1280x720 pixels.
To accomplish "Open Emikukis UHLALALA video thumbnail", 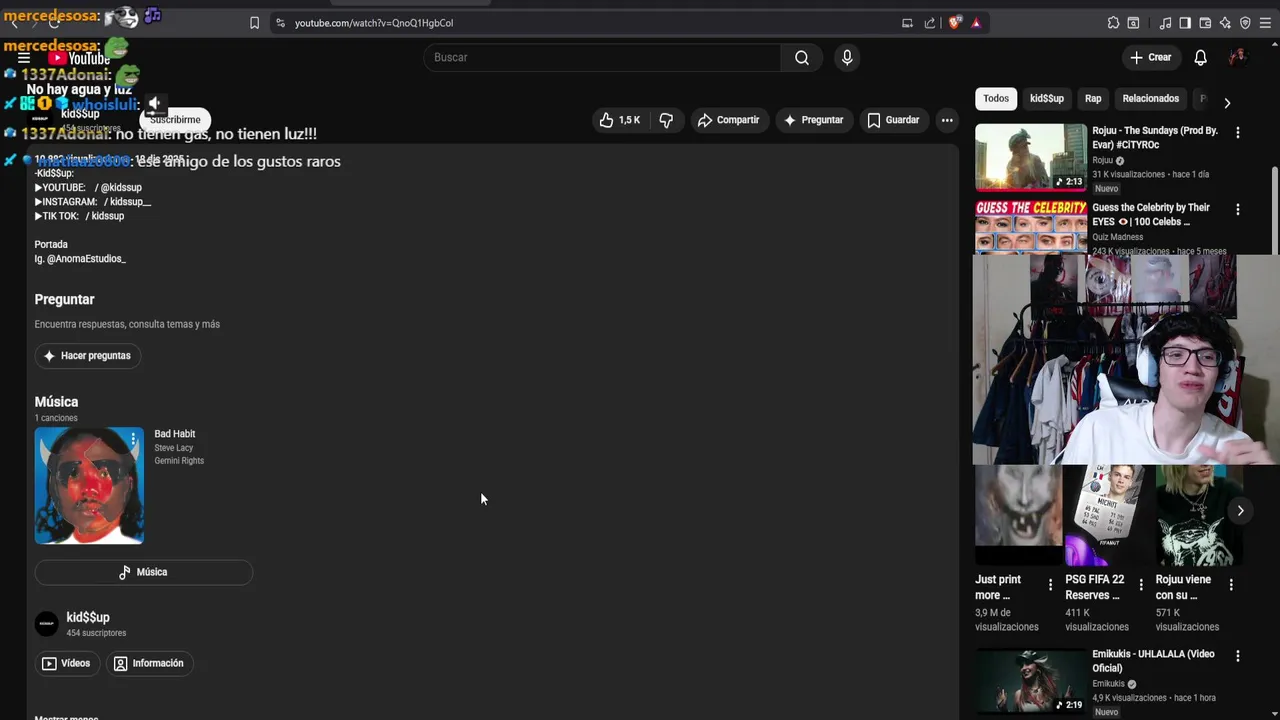I will coord(1031,682).
